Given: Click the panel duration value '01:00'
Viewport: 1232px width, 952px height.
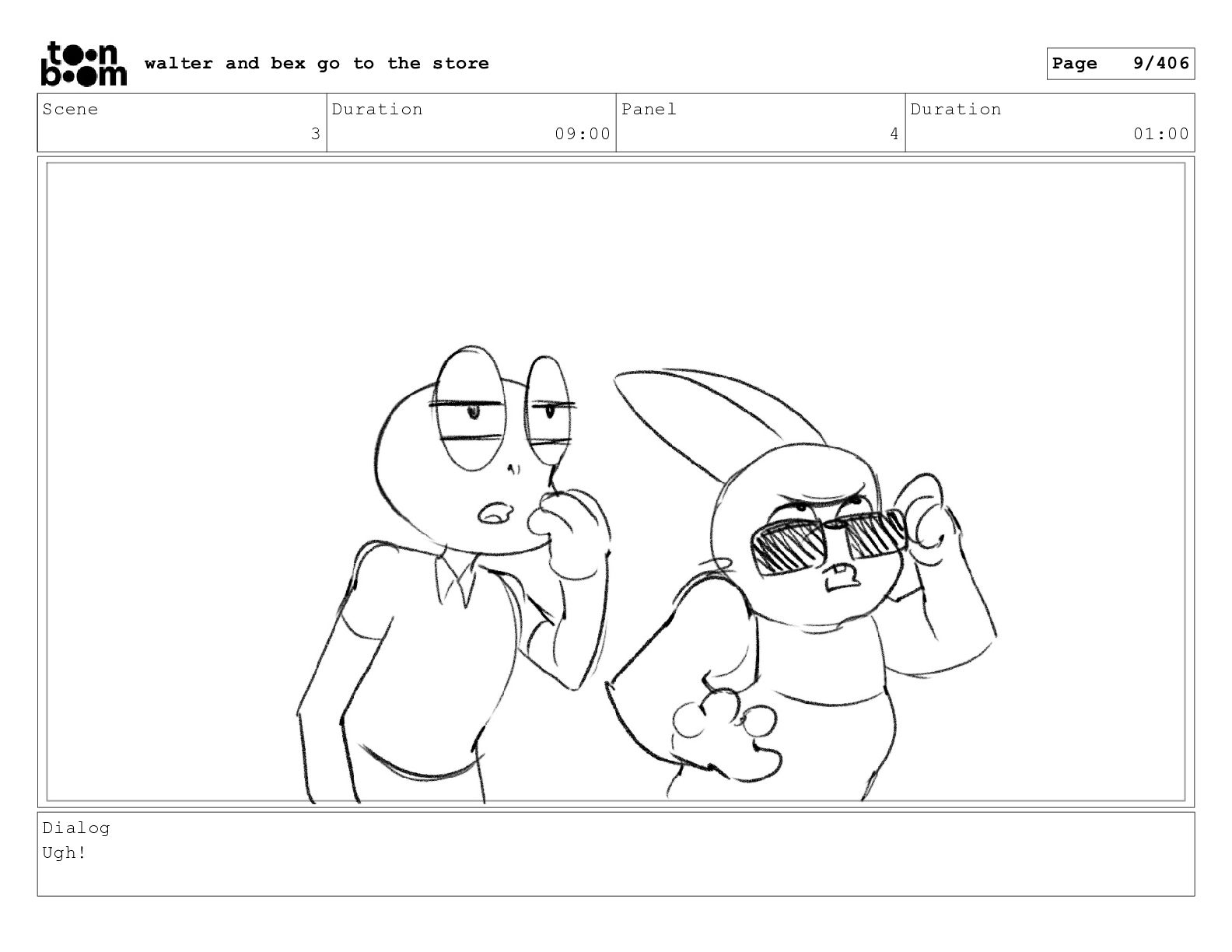Looking at the screenshot, I should point(1161,134).
